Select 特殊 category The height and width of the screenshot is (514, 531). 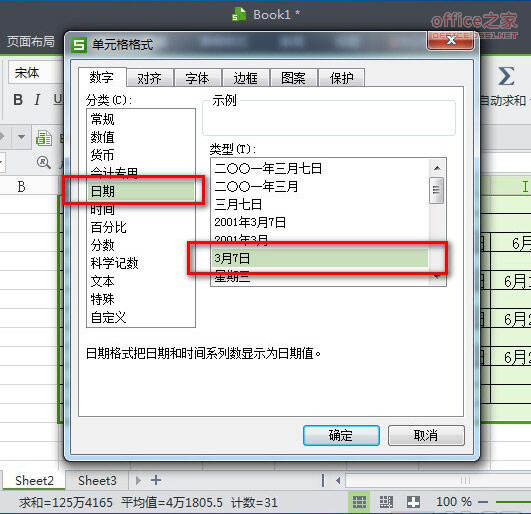141,299
